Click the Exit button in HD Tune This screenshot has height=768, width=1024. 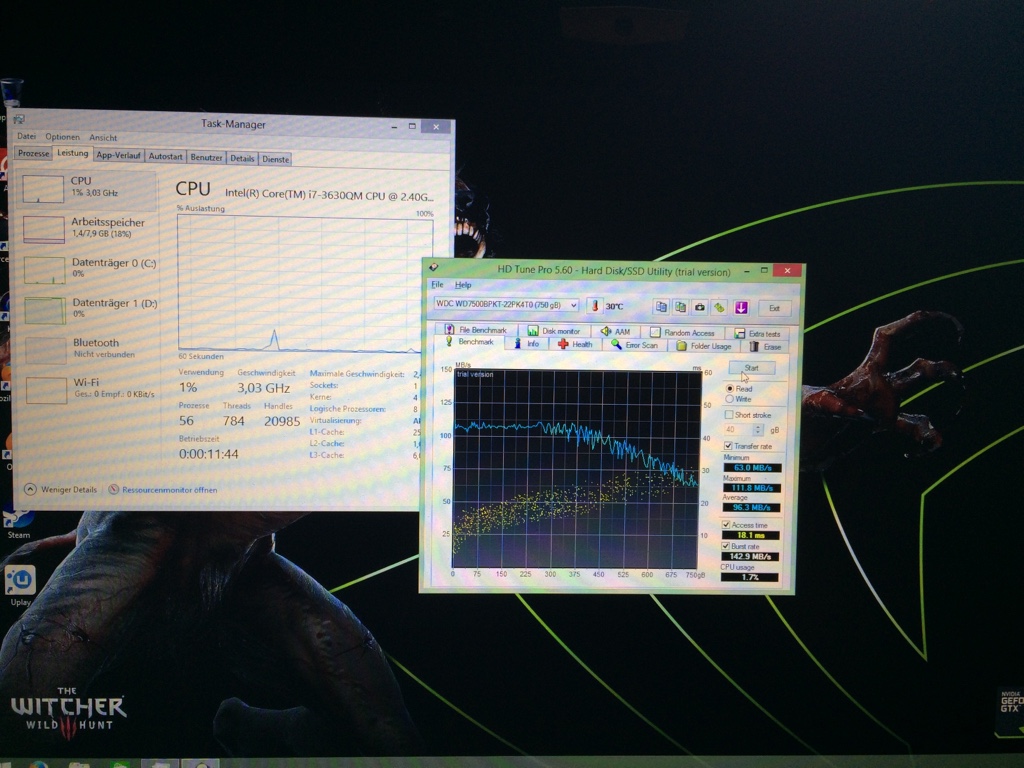point(774,308)
